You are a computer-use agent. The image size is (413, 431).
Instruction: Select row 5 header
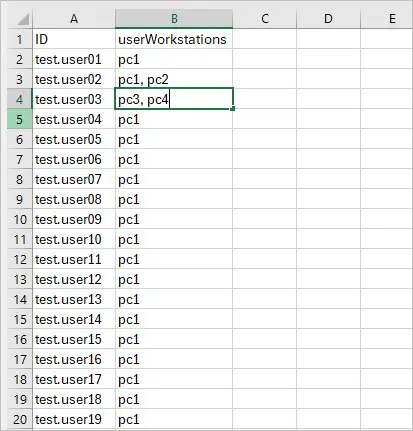[x=20, y=119]
